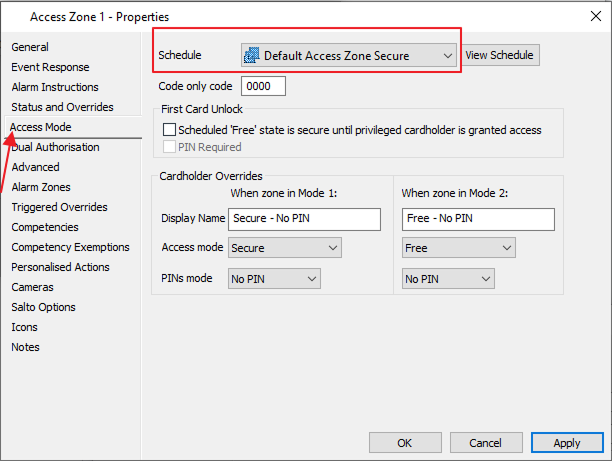Select Alarm Instructions in sidebar
The width and height of the screenshot is (612, 461).
56,87
